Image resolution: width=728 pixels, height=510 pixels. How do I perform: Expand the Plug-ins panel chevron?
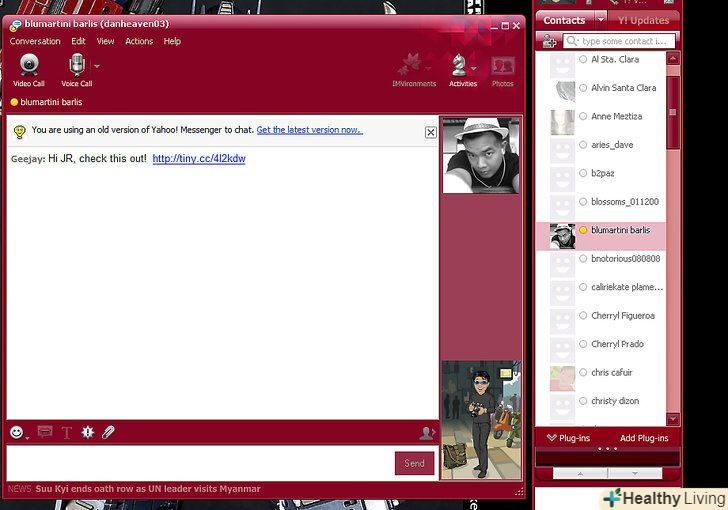point(552,438)
